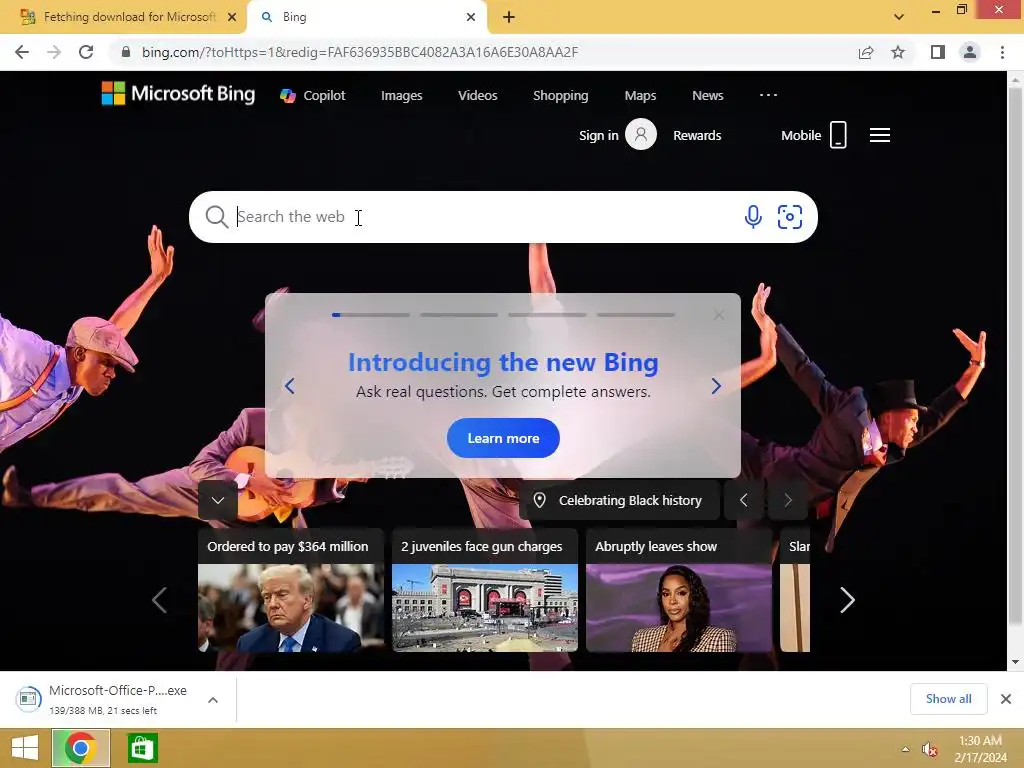Go to Bing Videos
The width and height of the screenshot is (1024, 768).
point(477,95)
